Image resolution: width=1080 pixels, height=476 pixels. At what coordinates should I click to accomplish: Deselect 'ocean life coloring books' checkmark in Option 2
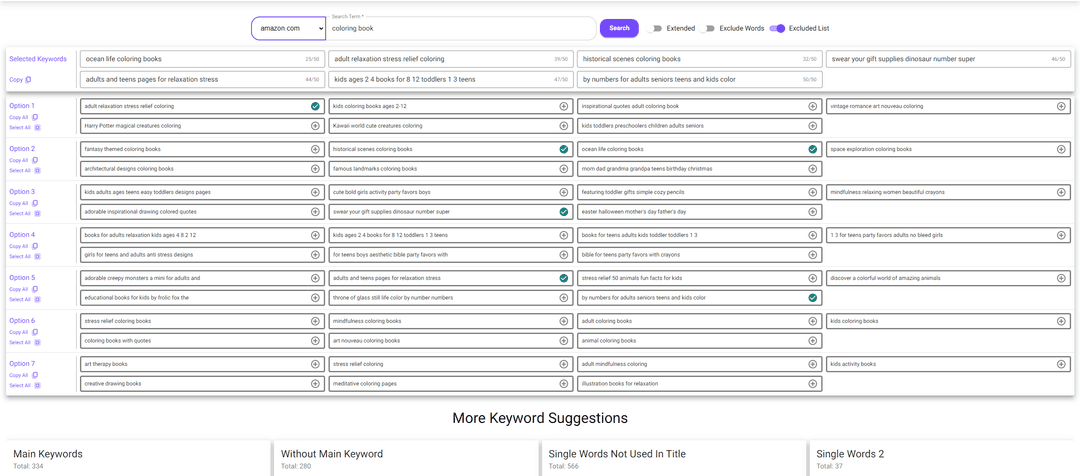tap(812, 149)
